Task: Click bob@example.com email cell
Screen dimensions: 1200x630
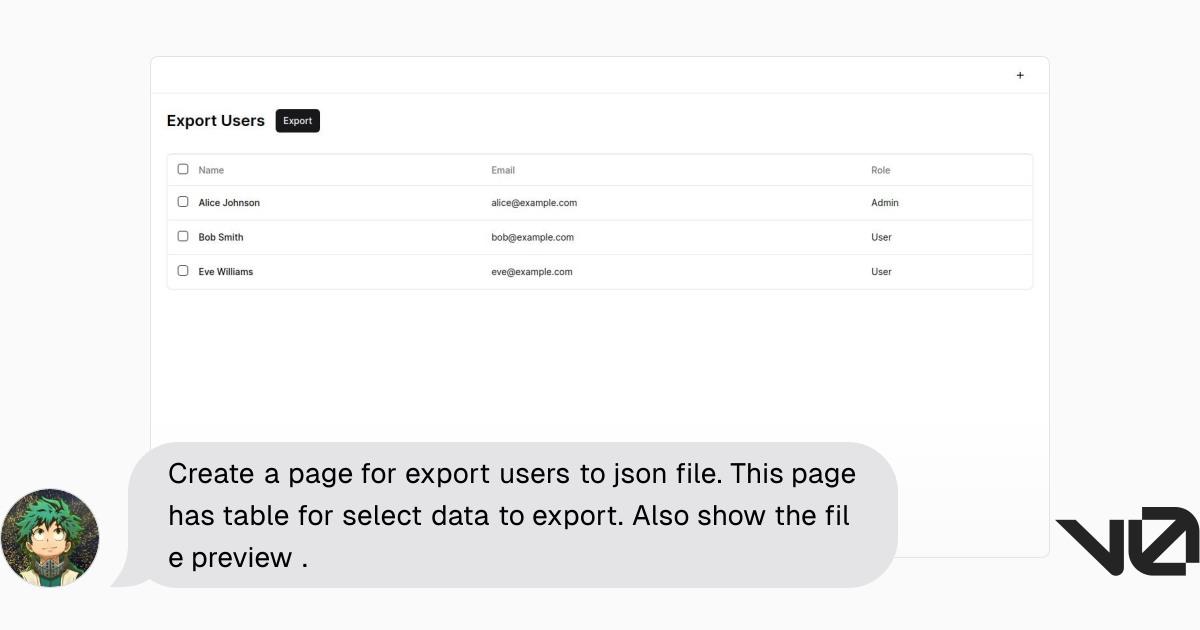Action: (x=532, y=237)
